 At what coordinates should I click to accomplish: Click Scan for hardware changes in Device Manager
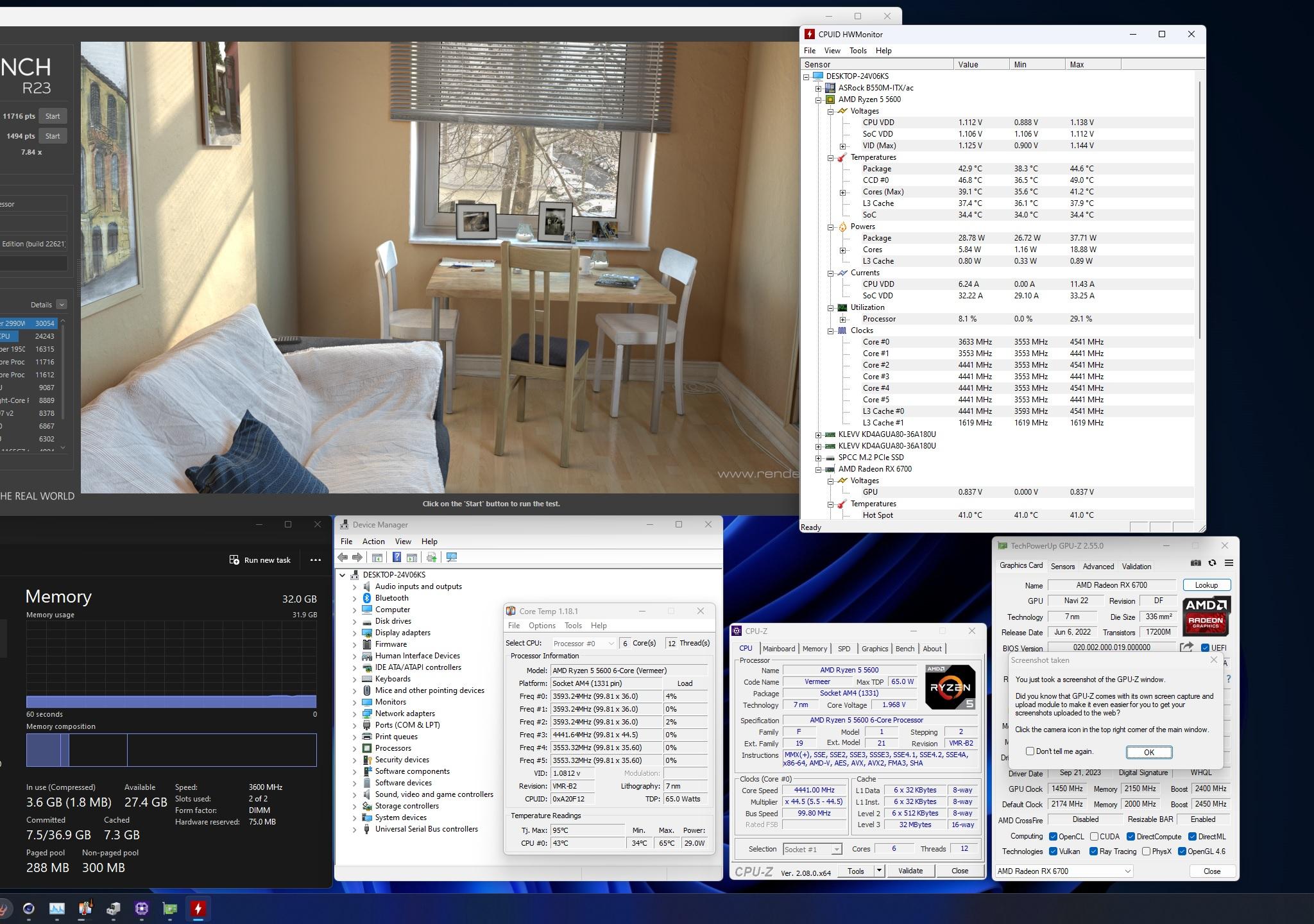coord(452,557)
